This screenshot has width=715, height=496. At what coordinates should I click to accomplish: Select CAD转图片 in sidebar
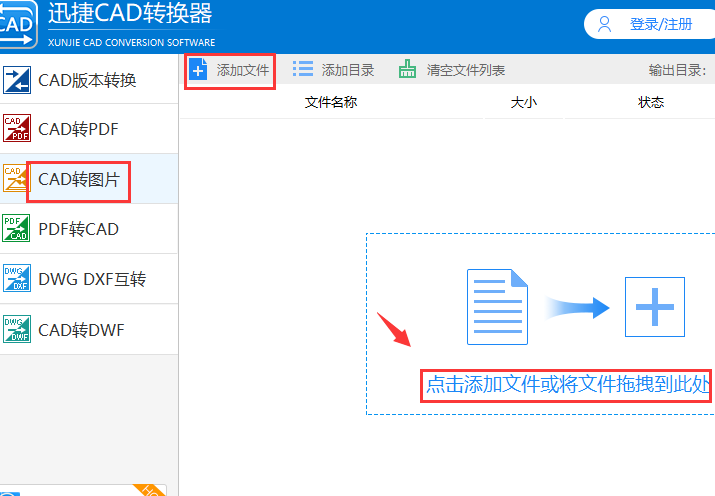[89, 179]
